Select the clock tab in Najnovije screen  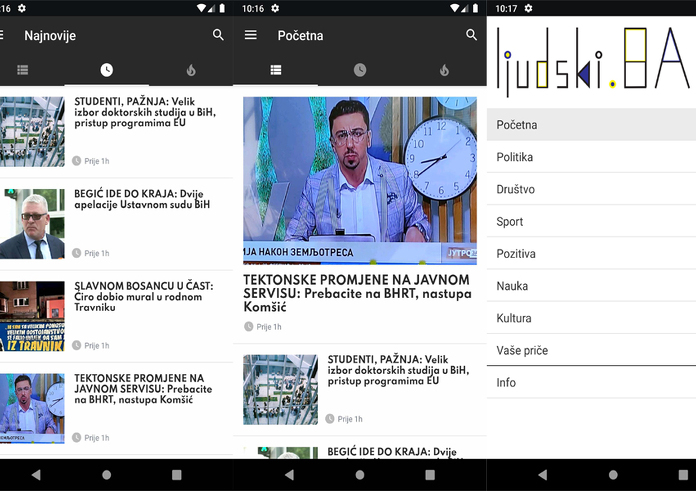pyautogui.click(x=107, y=70)
